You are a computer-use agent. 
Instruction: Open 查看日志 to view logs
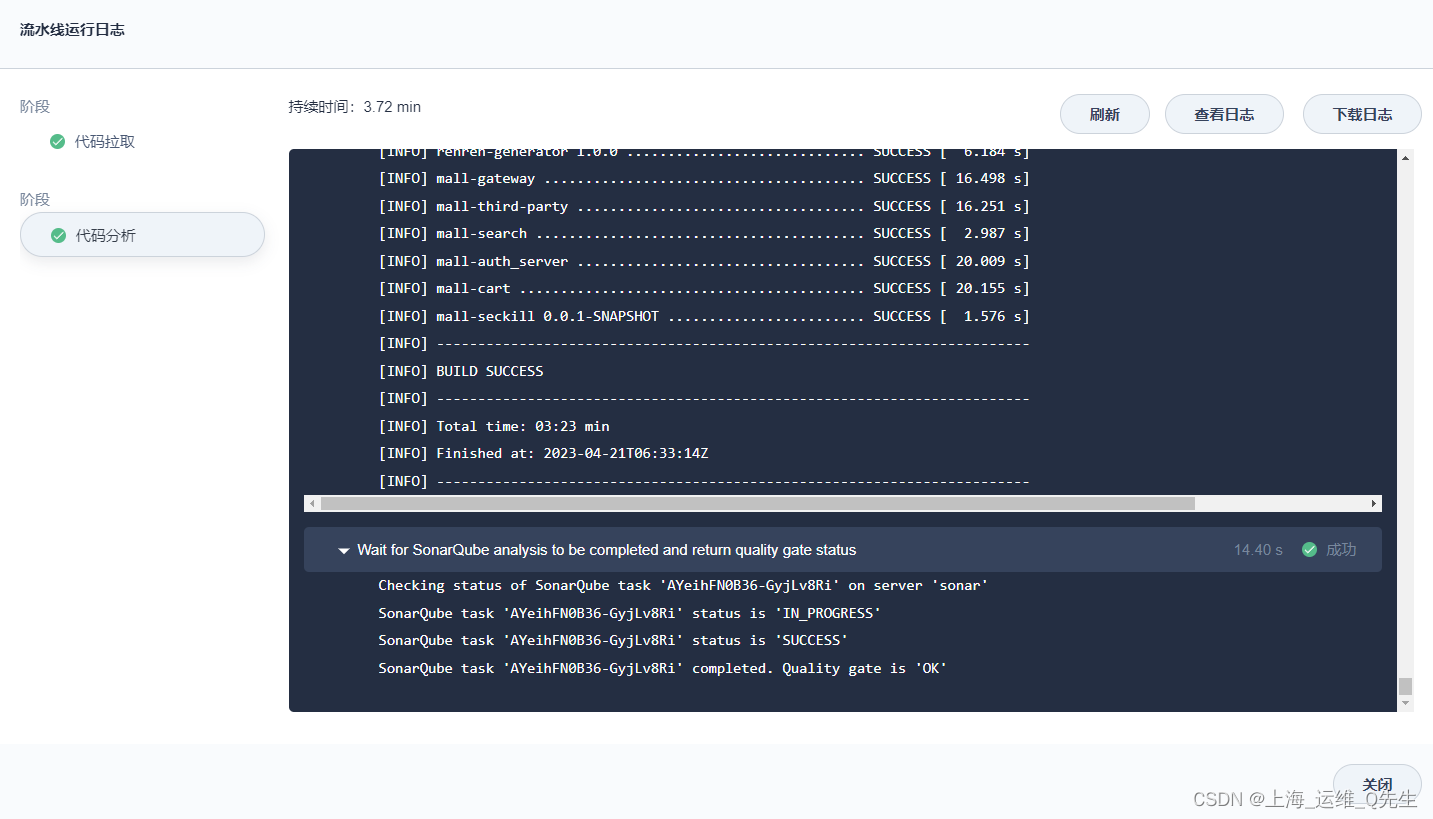tap(1224, 114)
